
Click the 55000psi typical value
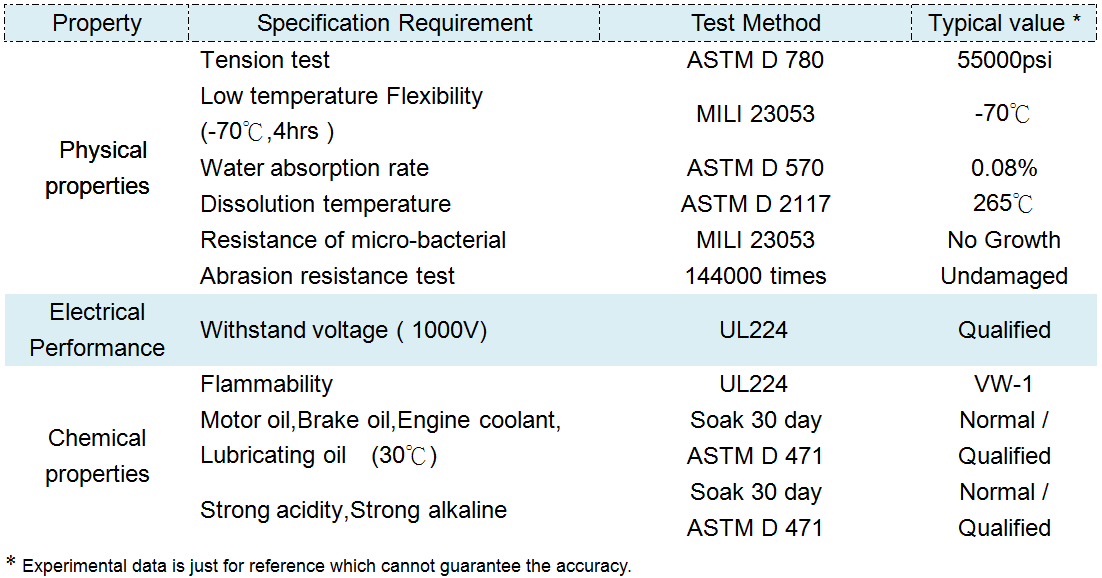1004,60
